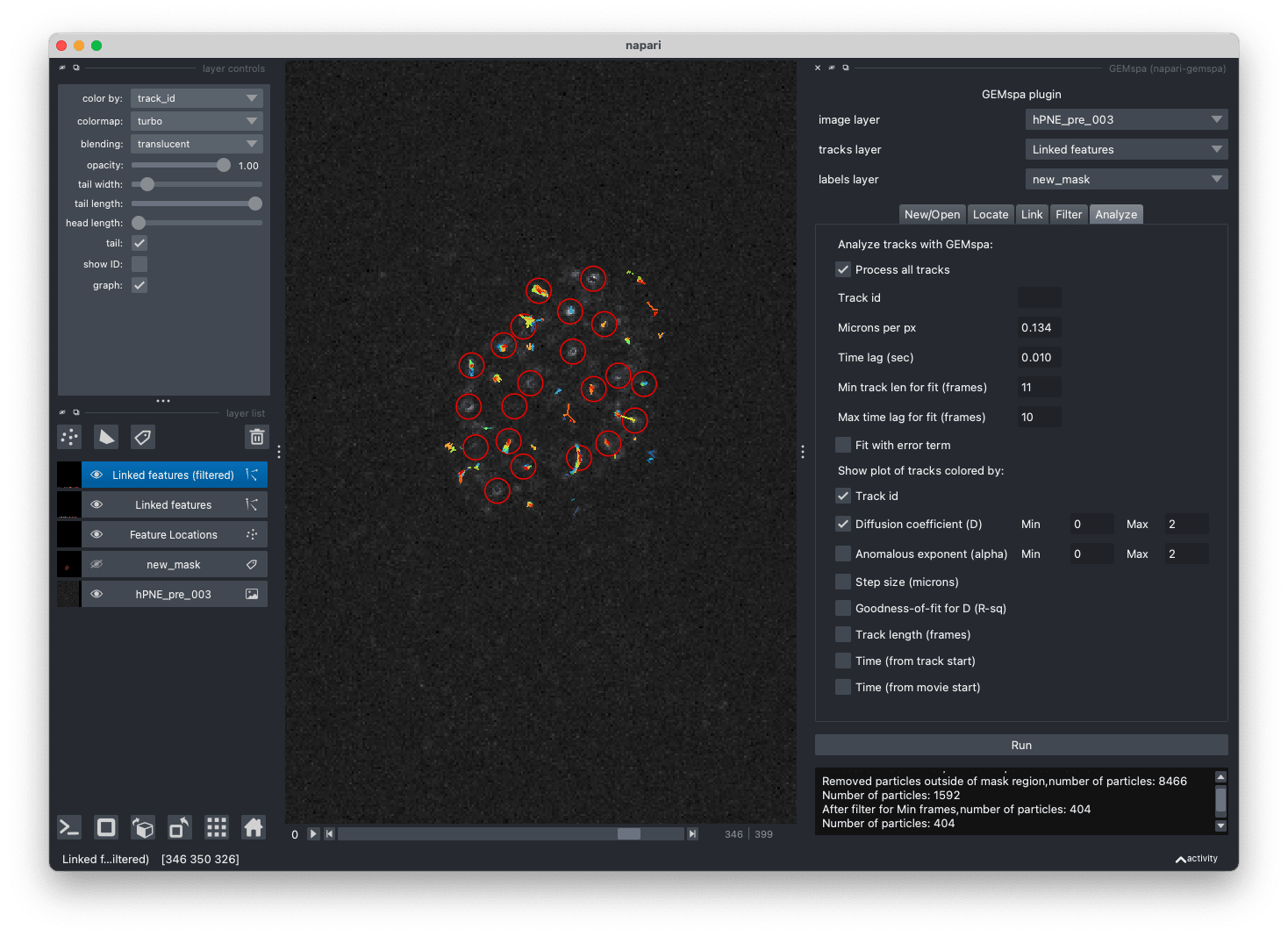
Task: Uncheck Diffusion coefficient (D) option
Action: (843, 524)
